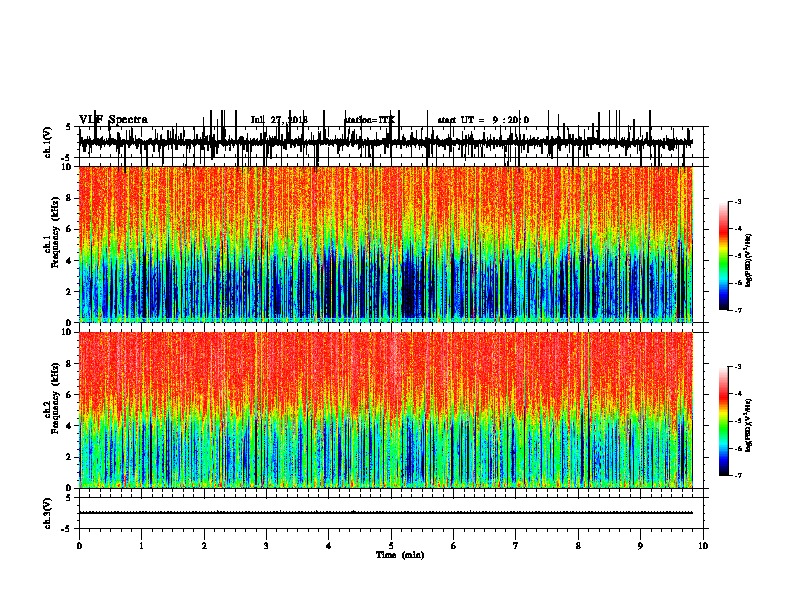Screen dimensions: 792x612
Task: Click the "7" minute tick label
Action: (516, 546)
